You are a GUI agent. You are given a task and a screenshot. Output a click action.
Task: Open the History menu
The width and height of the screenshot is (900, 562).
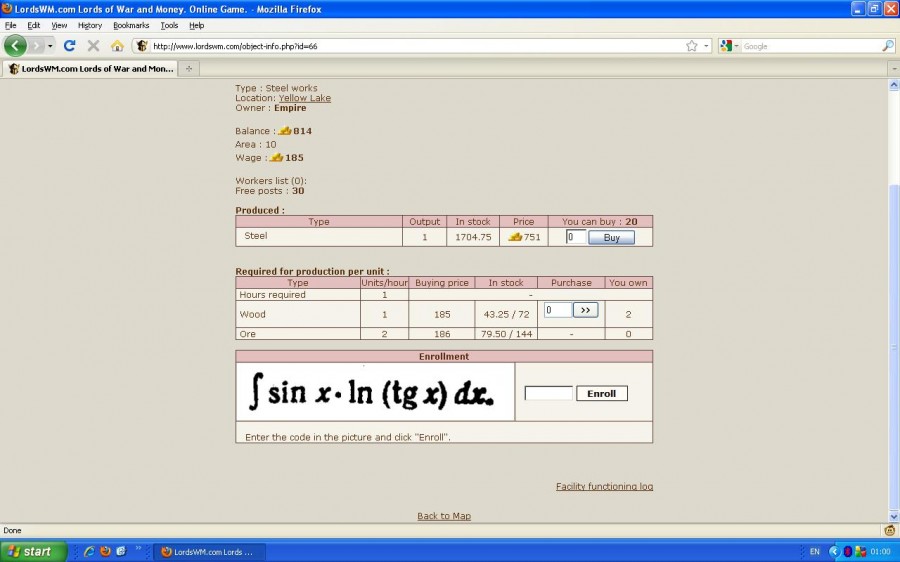[x=90, y=25]
